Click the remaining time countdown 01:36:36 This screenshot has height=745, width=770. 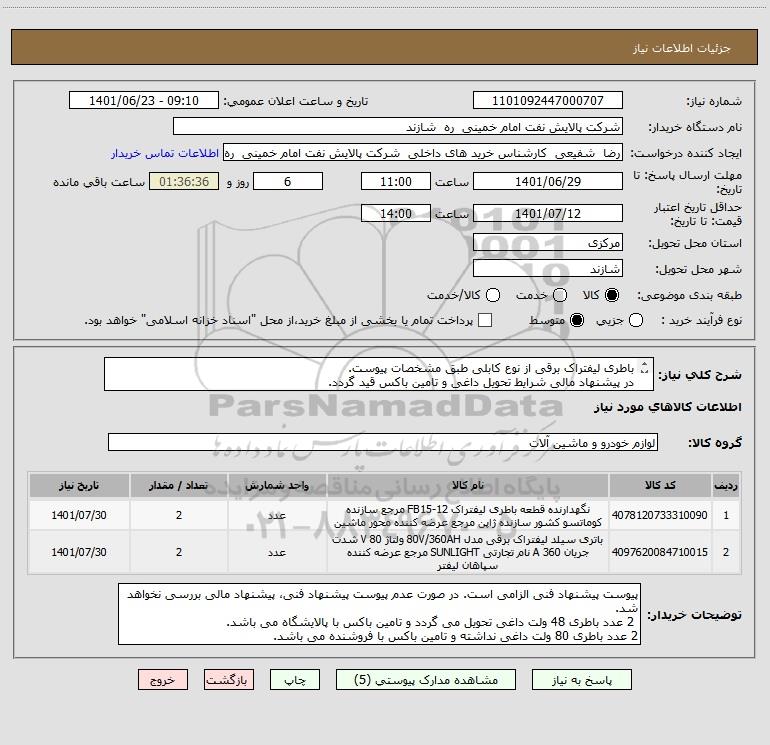coord(184,181)
